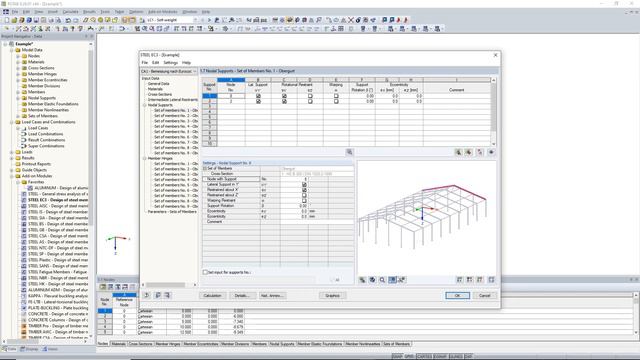Collapse the Model Data folder in navigator

coord(11,50)
